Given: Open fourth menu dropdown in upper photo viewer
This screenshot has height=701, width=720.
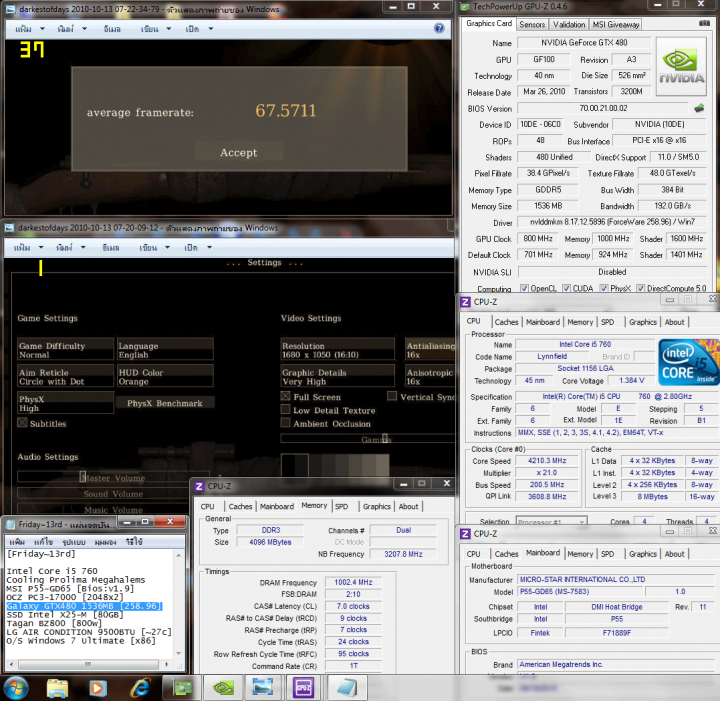Looking at the screenshot, I should click(x=169, y=28).
